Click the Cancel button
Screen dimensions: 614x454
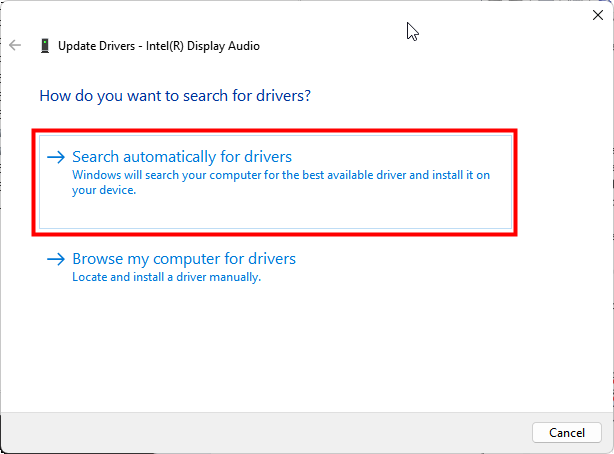pos(567,432)
